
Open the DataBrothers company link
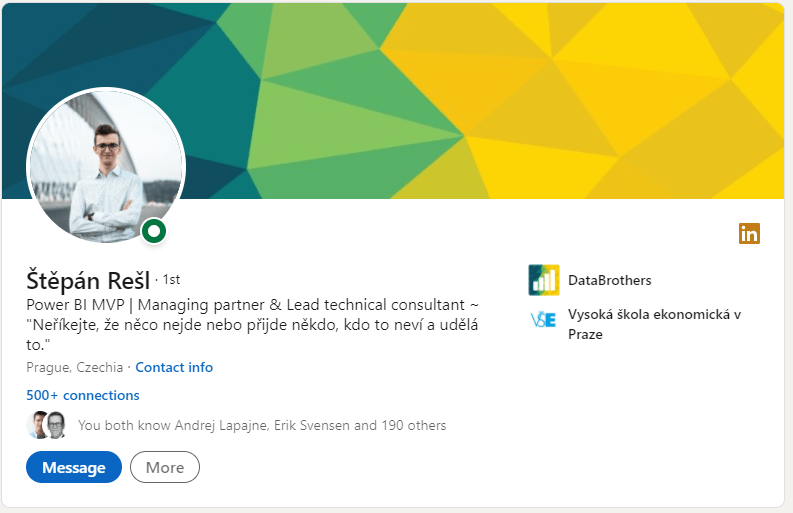[x=609, y=280]
